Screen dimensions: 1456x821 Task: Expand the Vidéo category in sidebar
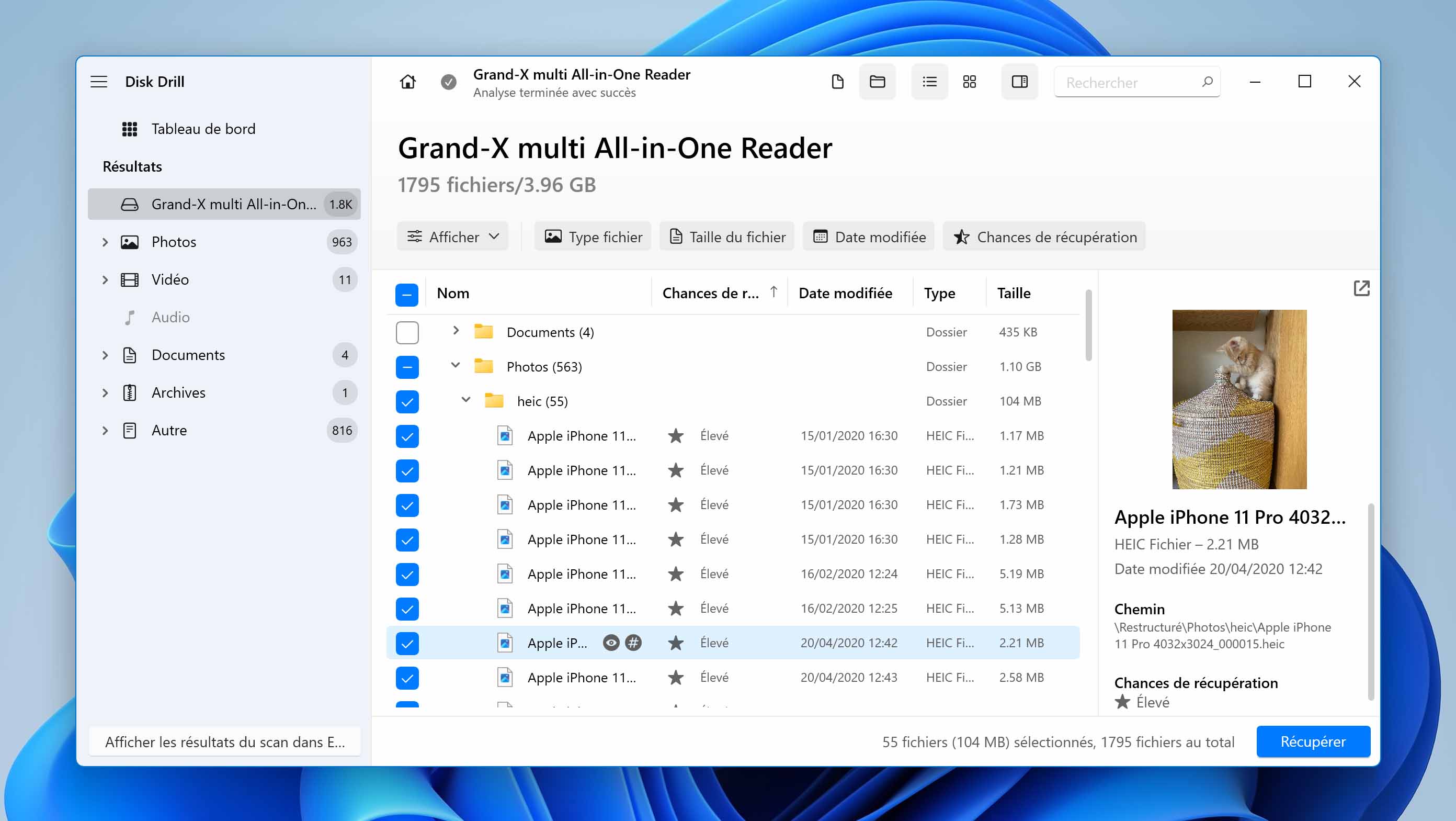tap(105, 280)
